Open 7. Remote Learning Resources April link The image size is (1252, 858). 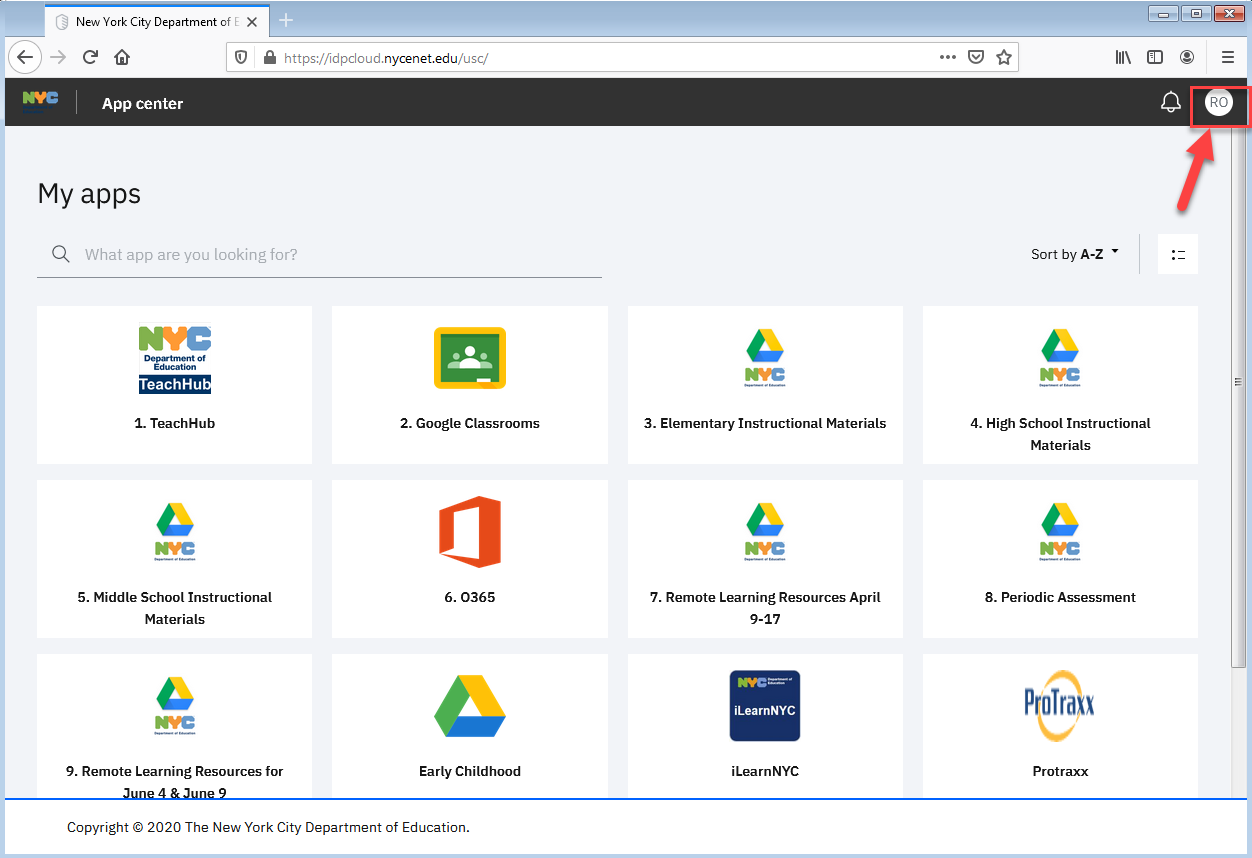765,608
